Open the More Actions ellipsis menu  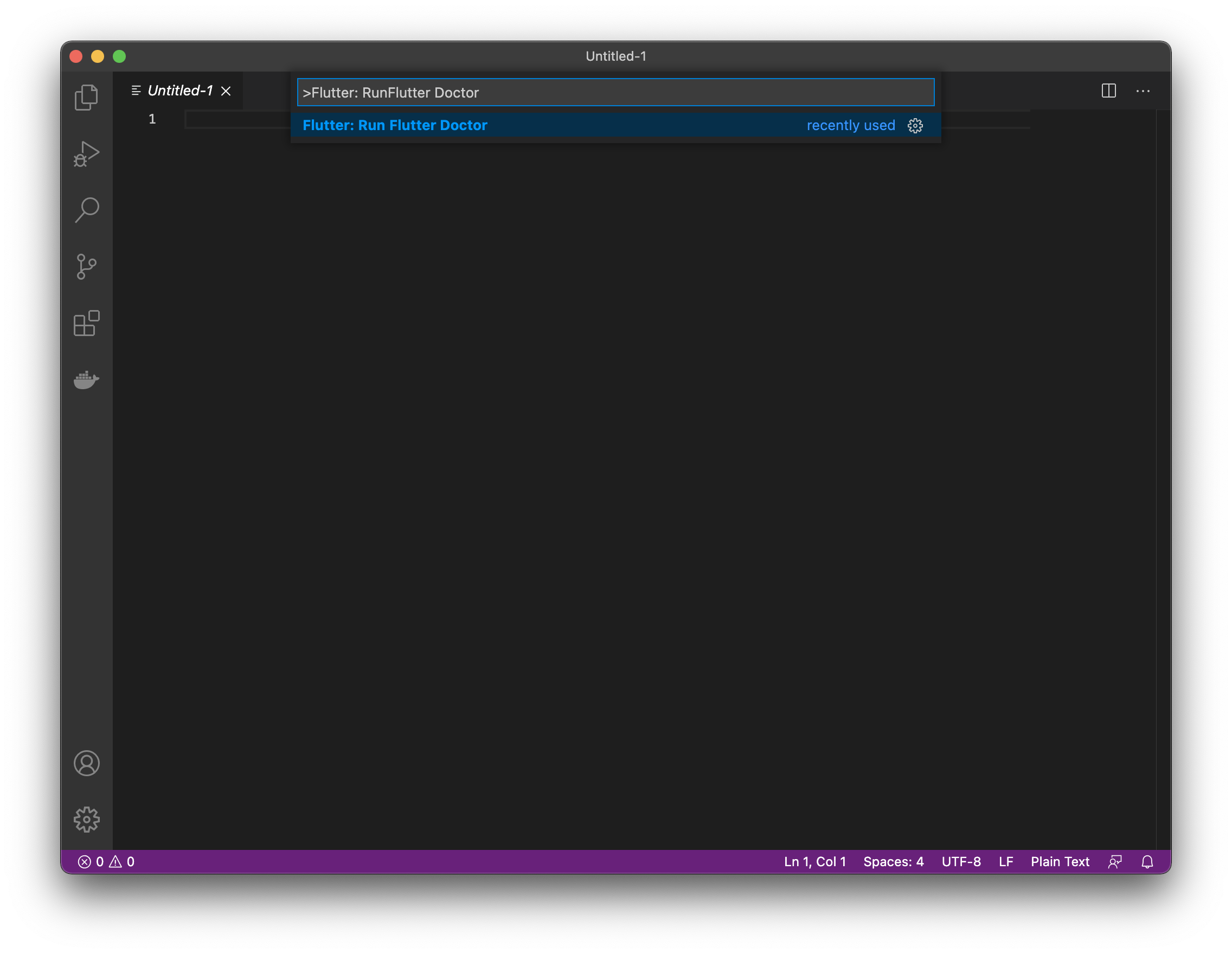tap(1143, 91)
